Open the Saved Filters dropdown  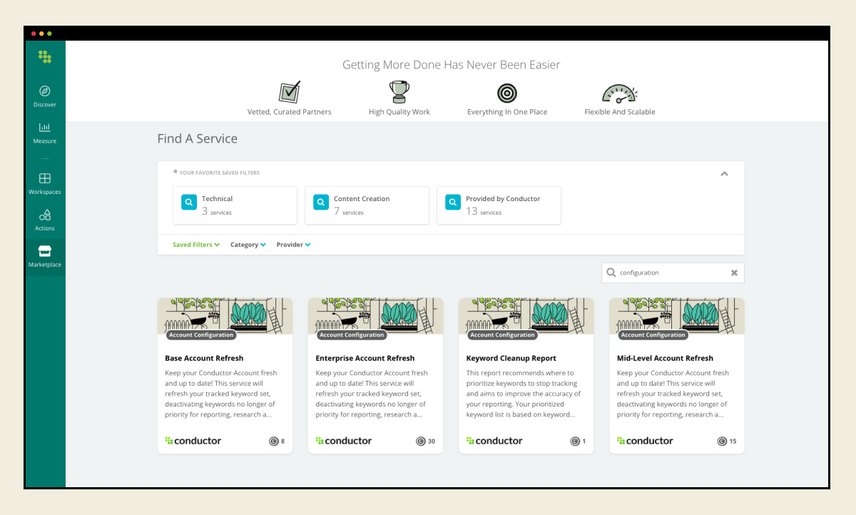pos(196,245)
